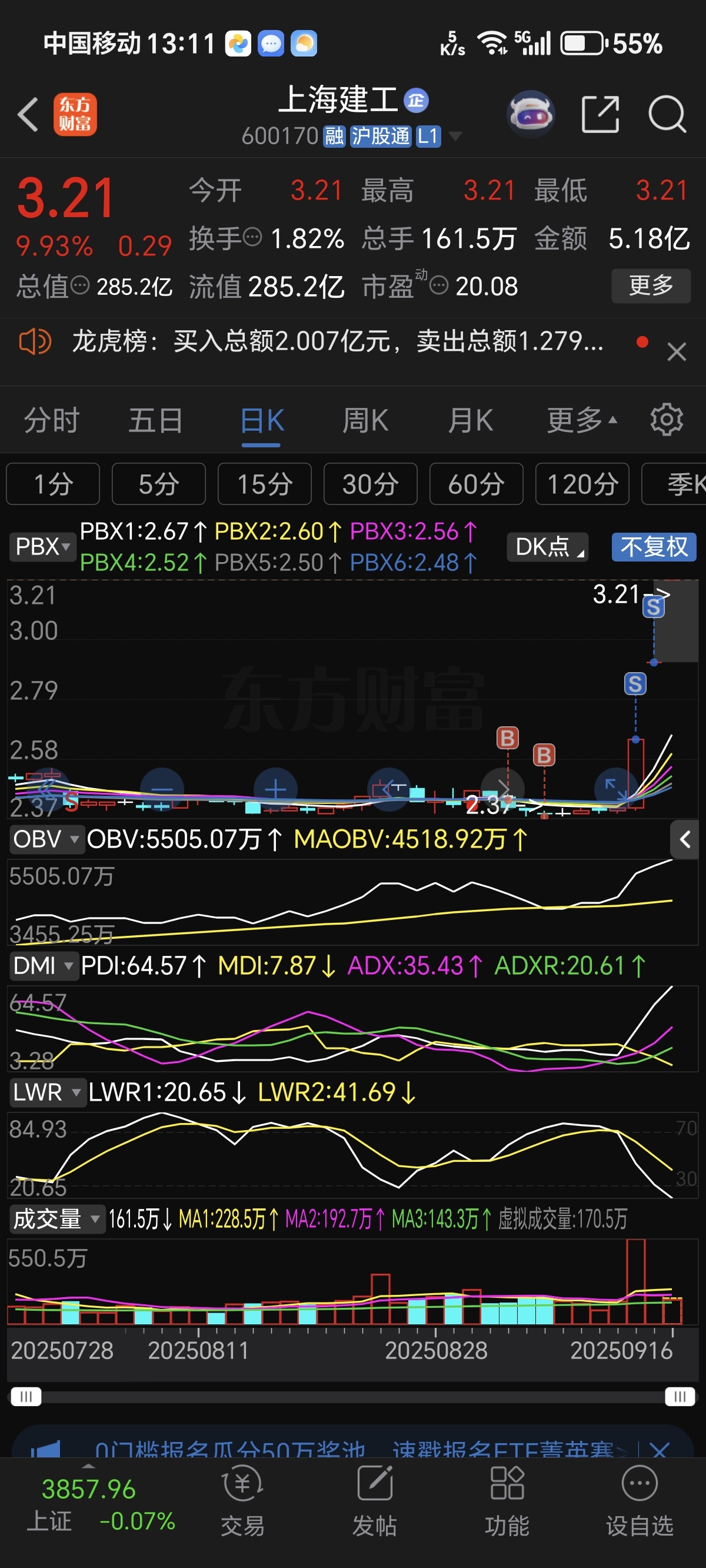Tap the upper S sell marker
Screen dimensions: 706x1568
pyautogui.click(x=654, y=606)
